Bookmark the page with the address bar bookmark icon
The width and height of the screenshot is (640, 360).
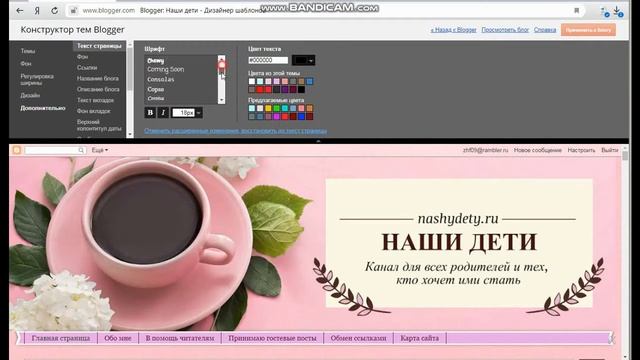pyautogui.click(x=576, y=11)
